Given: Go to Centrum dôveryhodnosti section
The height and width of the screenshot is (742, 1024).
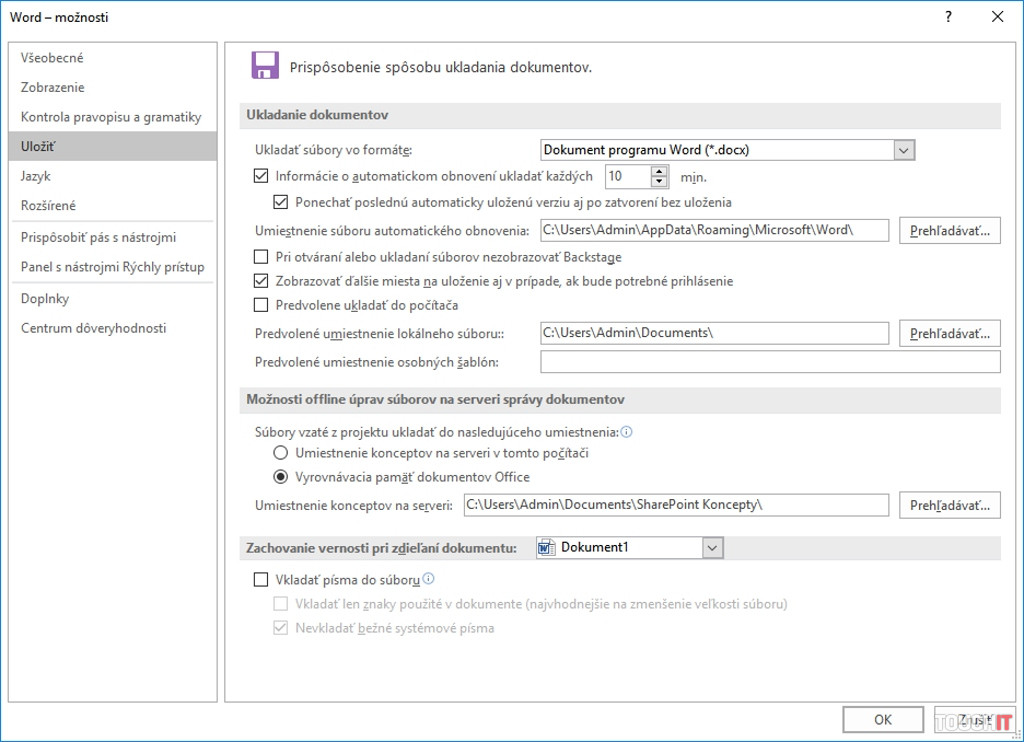Looking at the screenshot, I should [93, 328].
